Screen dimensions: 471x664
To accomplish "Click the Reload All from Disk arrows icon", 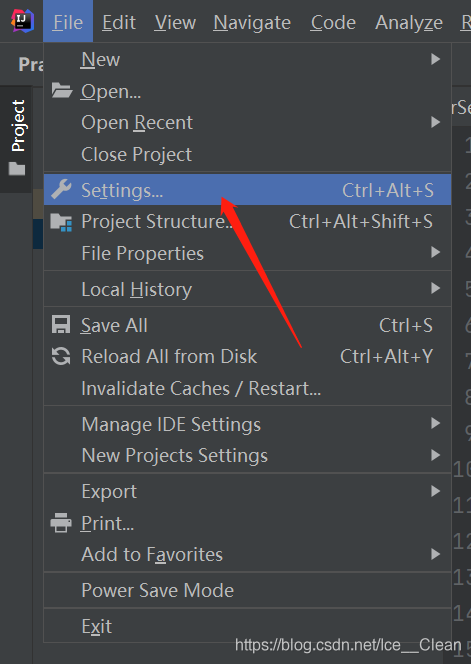I will (x=61, y=356).
